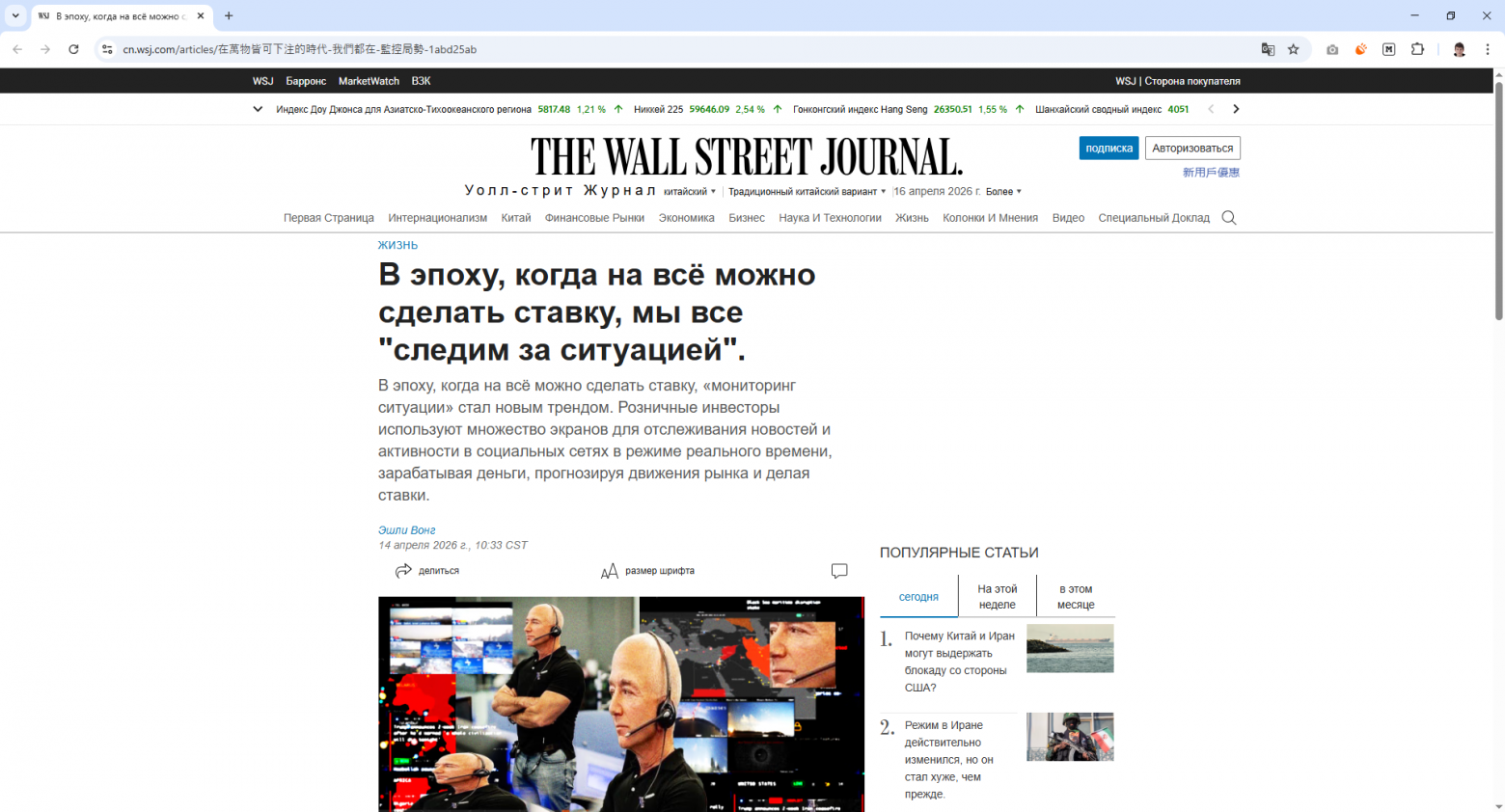Collapse the market ticker via its chevron
The width and height of the screenshot is (1505, 812).
(x=257, y=109)
